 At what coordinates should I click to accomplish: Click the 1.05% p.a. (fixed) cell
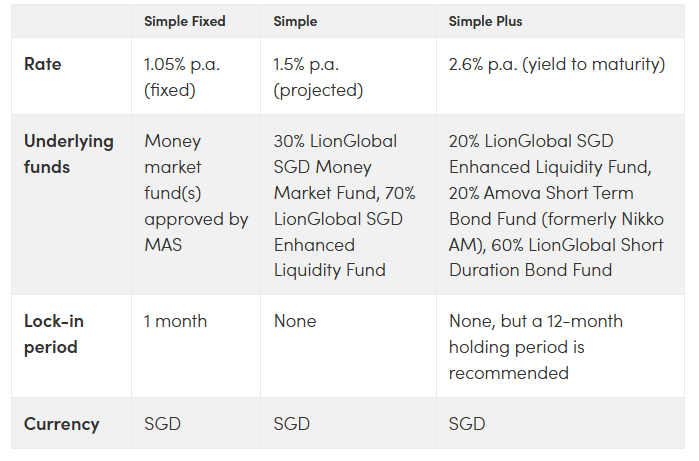click(182, 77)
